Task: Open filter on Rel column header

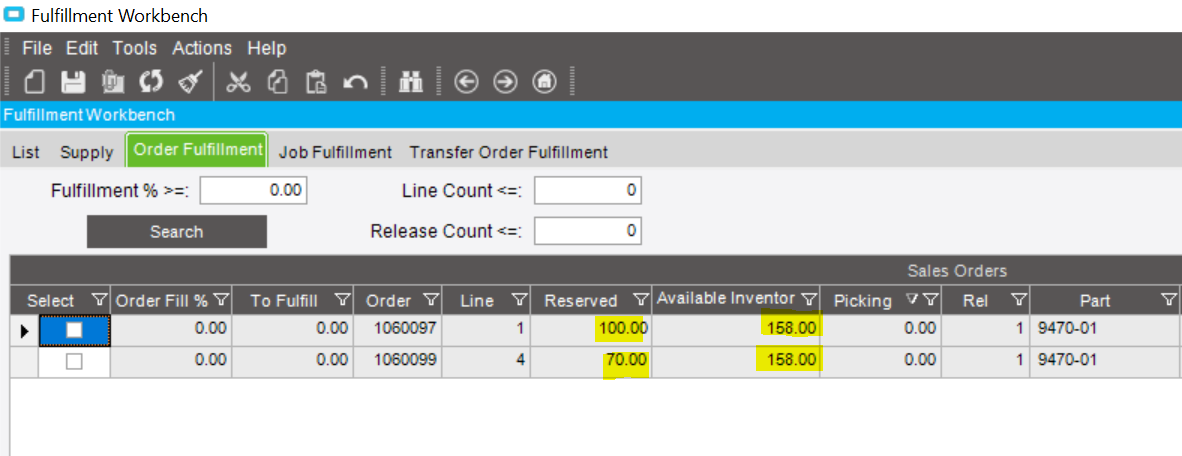Action: pos(1018,301)
